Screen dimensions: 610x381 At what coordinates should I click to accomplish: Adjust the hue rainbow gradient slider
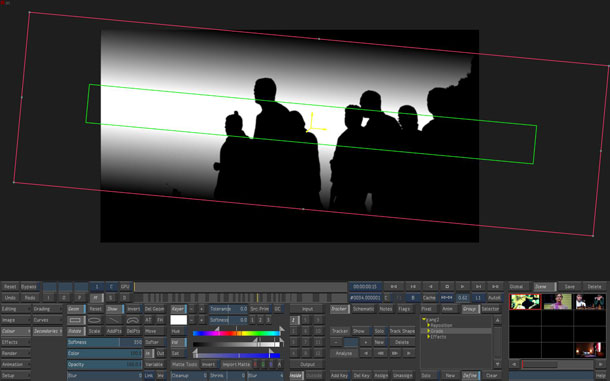[x=237, y=334]
